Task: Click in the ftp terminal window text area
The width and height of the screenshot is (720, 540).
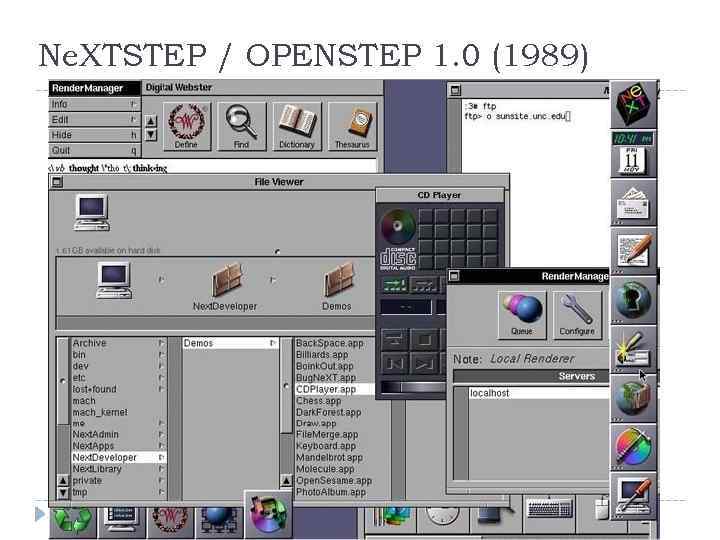Action: tap(535, 184)
